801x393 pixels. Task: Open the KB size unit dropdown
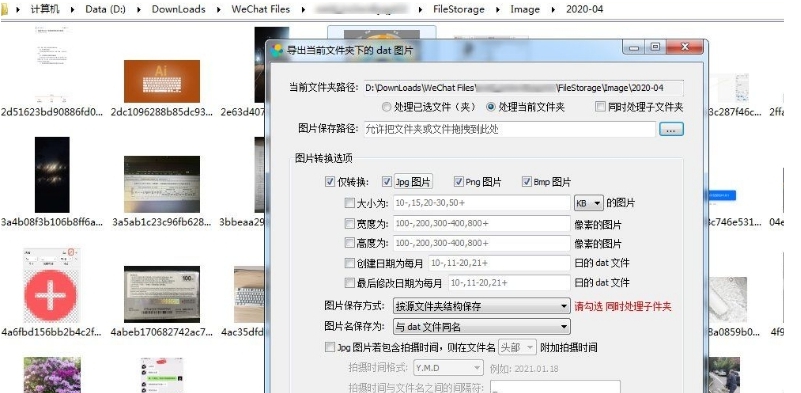click(x=589, y=203)
